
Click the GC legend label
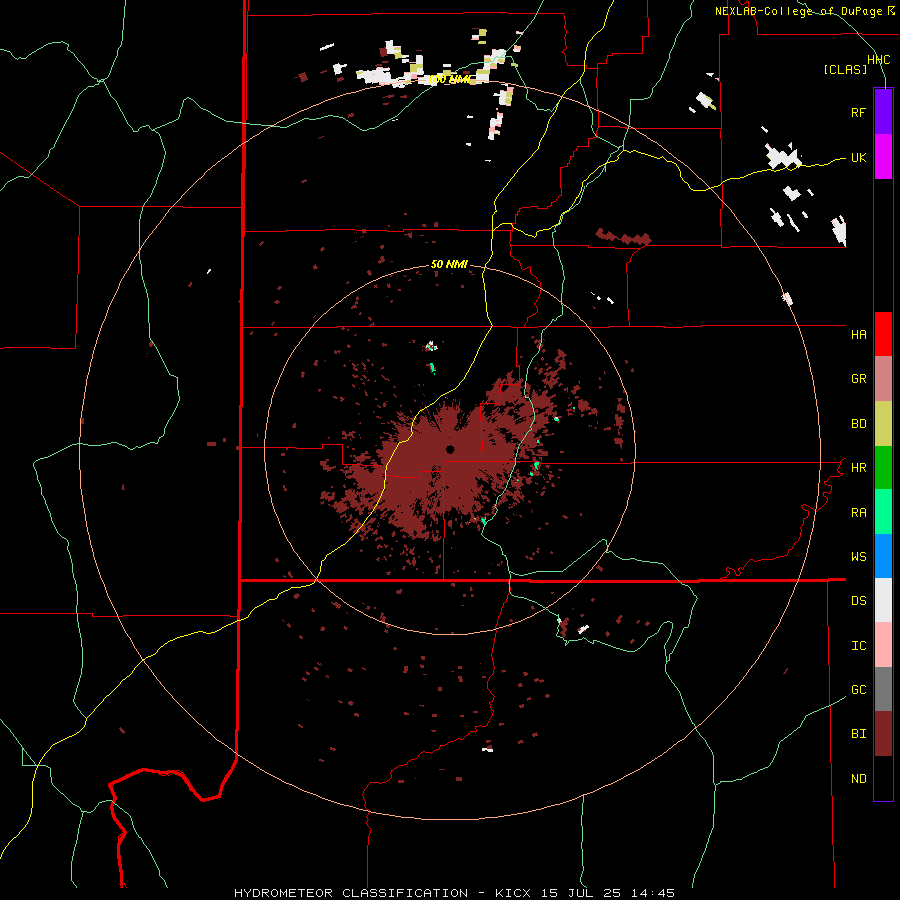point(858,690)
